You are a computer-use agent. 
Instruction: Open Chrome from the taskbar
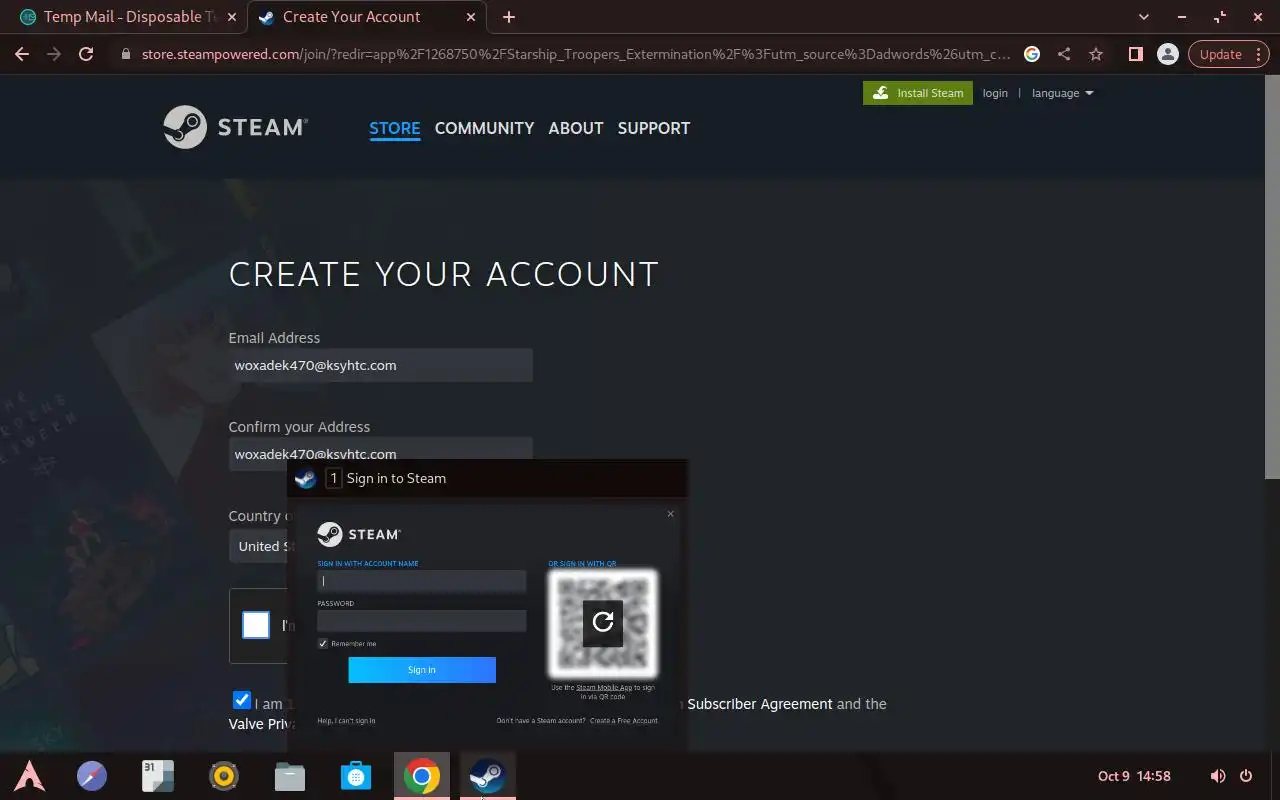[422, 776]
